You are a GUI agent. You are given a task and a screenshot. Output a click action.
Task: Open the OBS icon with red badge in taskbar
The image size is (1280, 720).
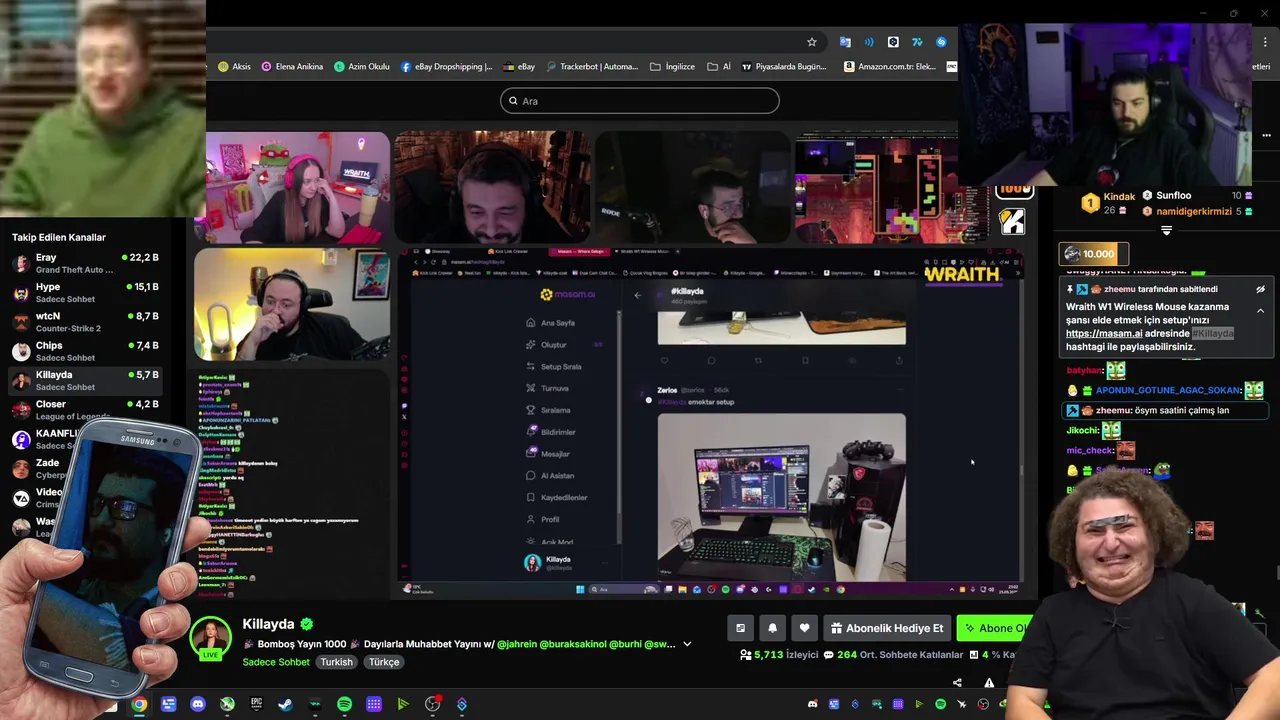point(433,704)
